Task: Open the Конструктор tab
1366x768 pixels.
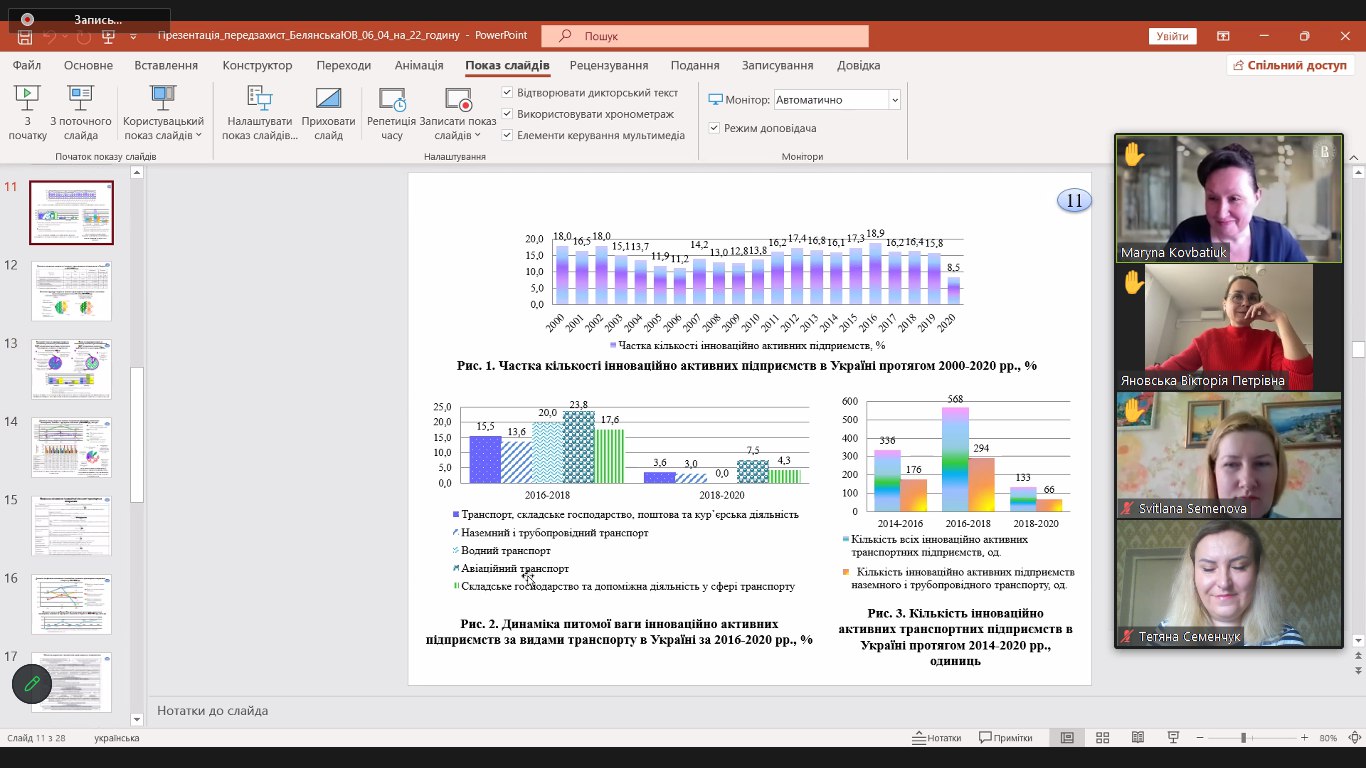Action: click(257, 65)
